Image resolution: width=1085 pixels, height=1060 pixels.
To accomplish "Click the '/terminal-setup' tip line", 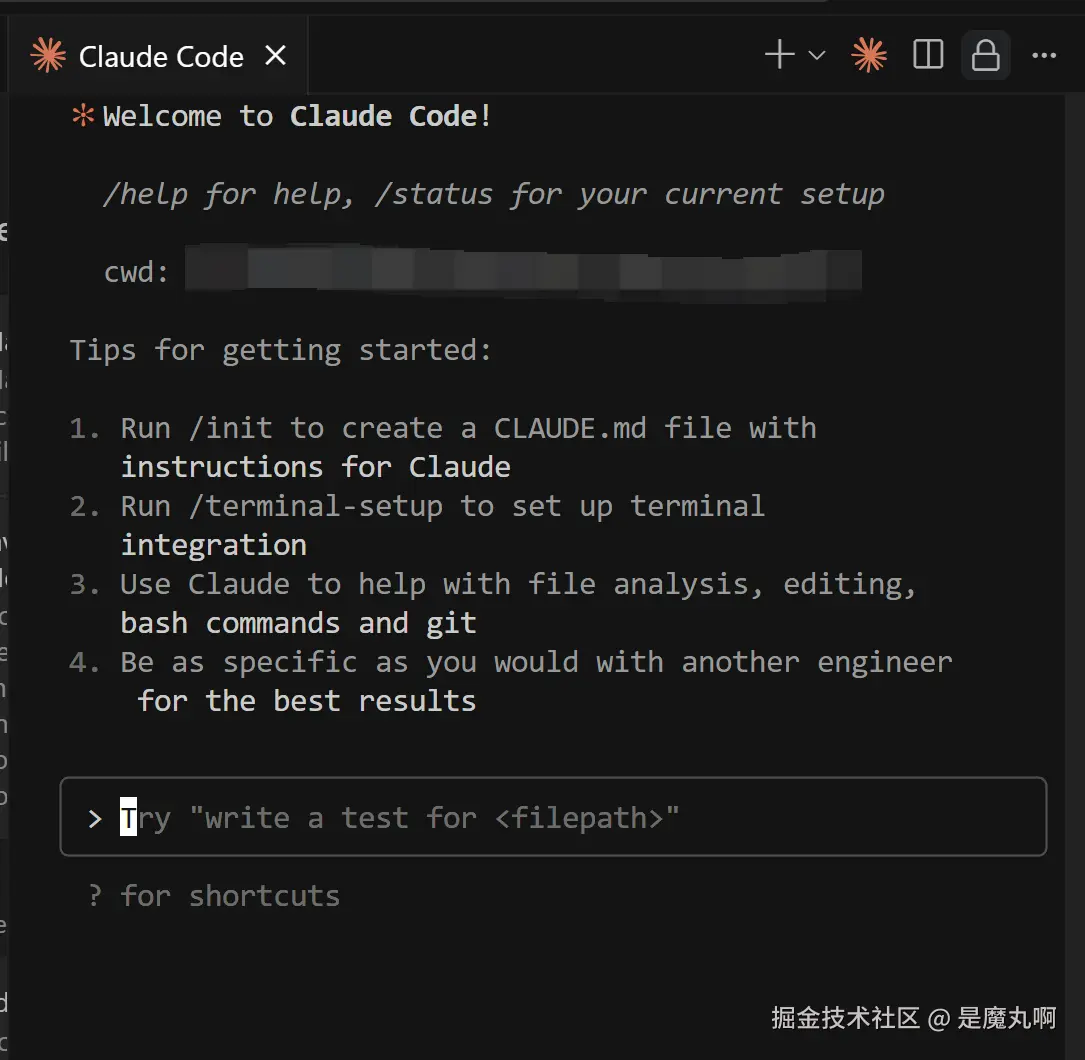I will (442, 507).
